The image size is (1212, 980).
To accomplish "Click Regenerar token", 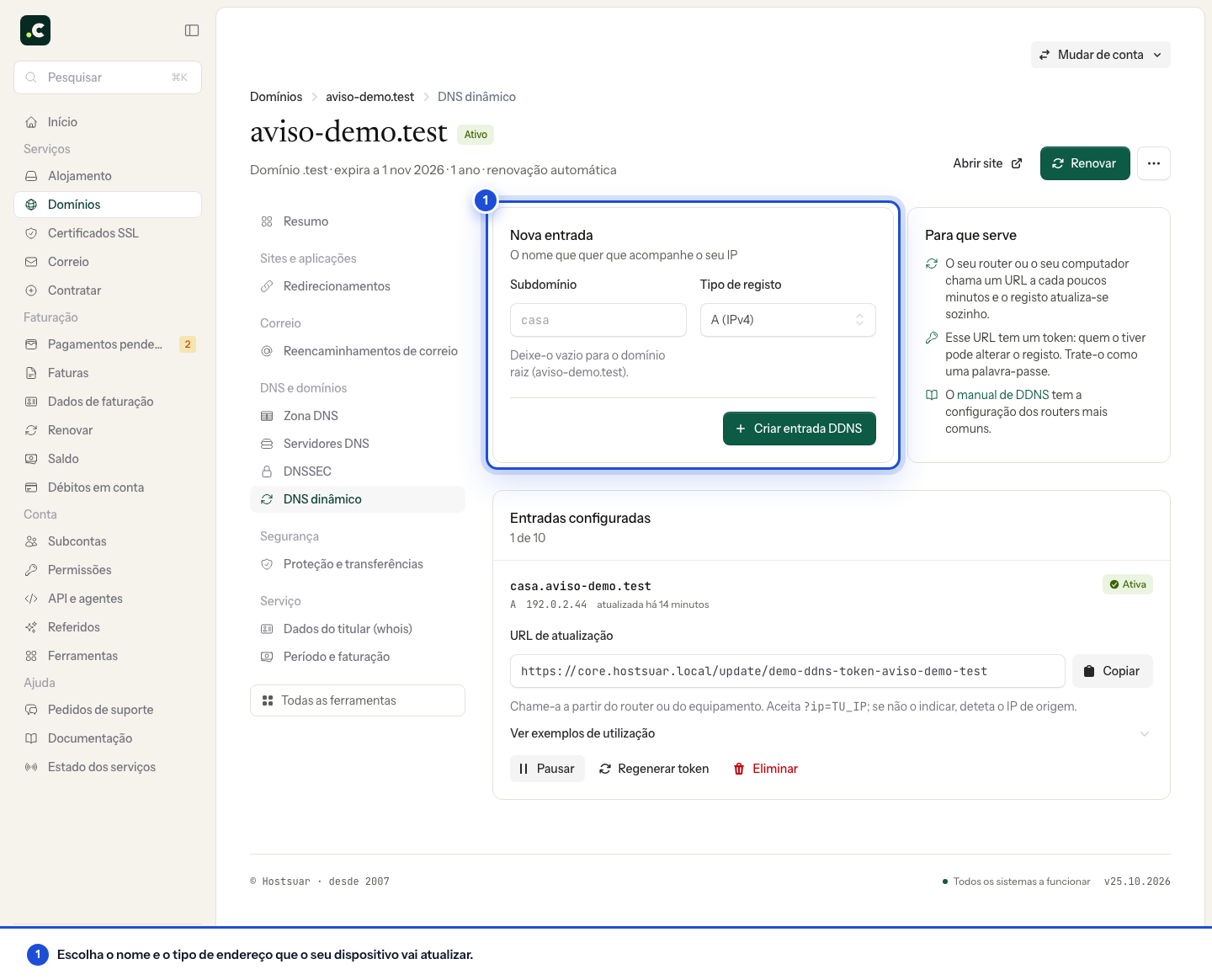I will point(654,769).
